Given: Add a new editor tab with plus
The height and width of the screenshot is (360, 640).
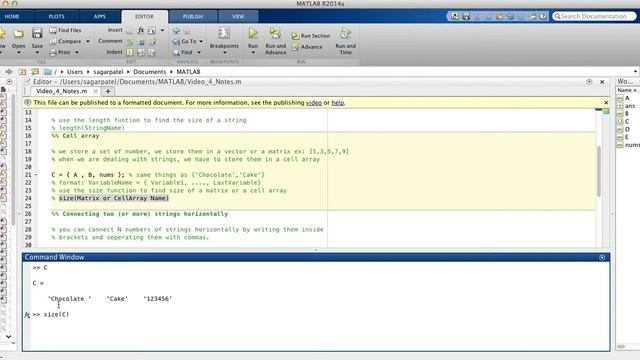Looking at the screenshot, I should [x=108, y=91].
